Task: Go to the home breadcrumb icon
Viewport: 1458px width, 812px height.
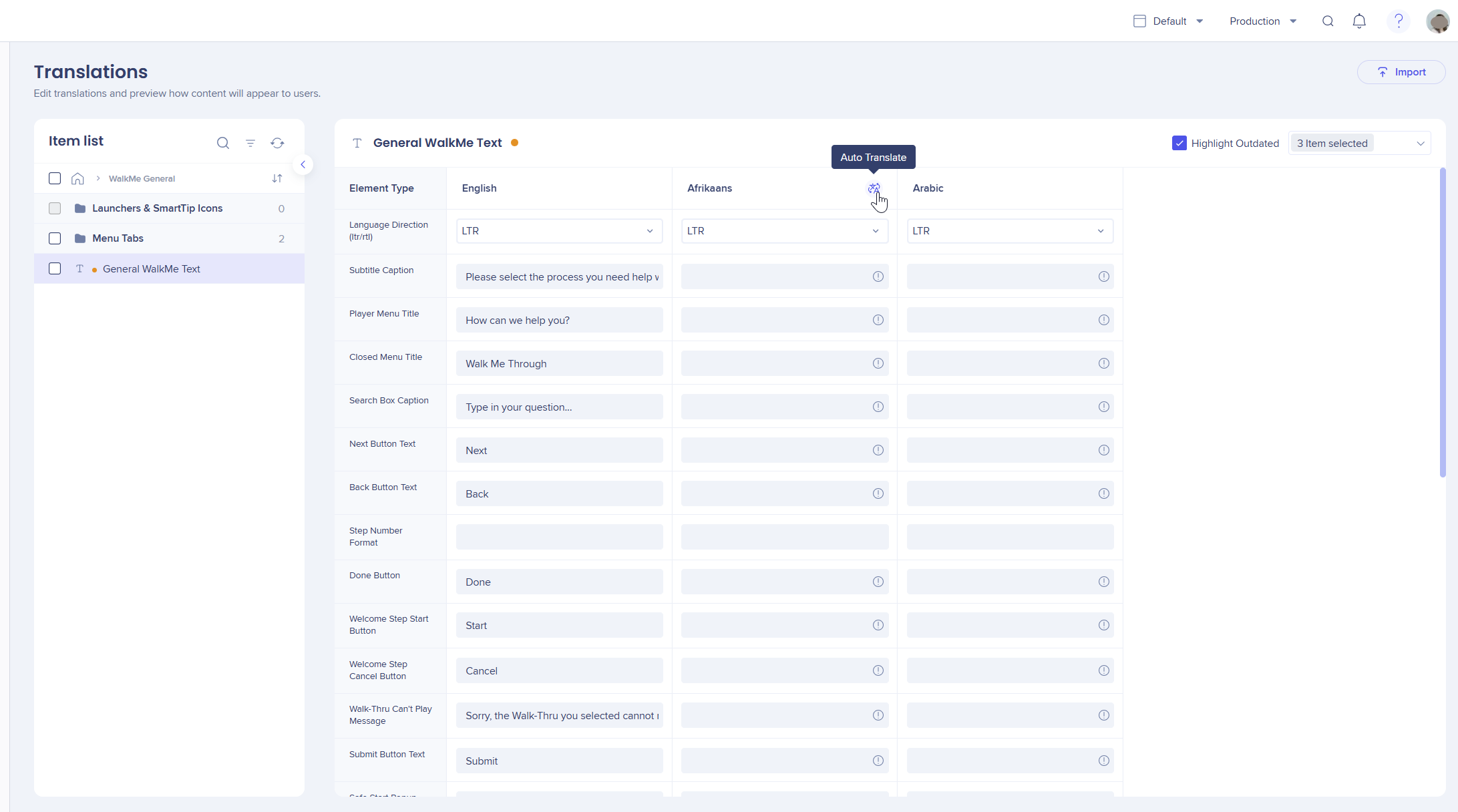Action: [x=77, y=178]
